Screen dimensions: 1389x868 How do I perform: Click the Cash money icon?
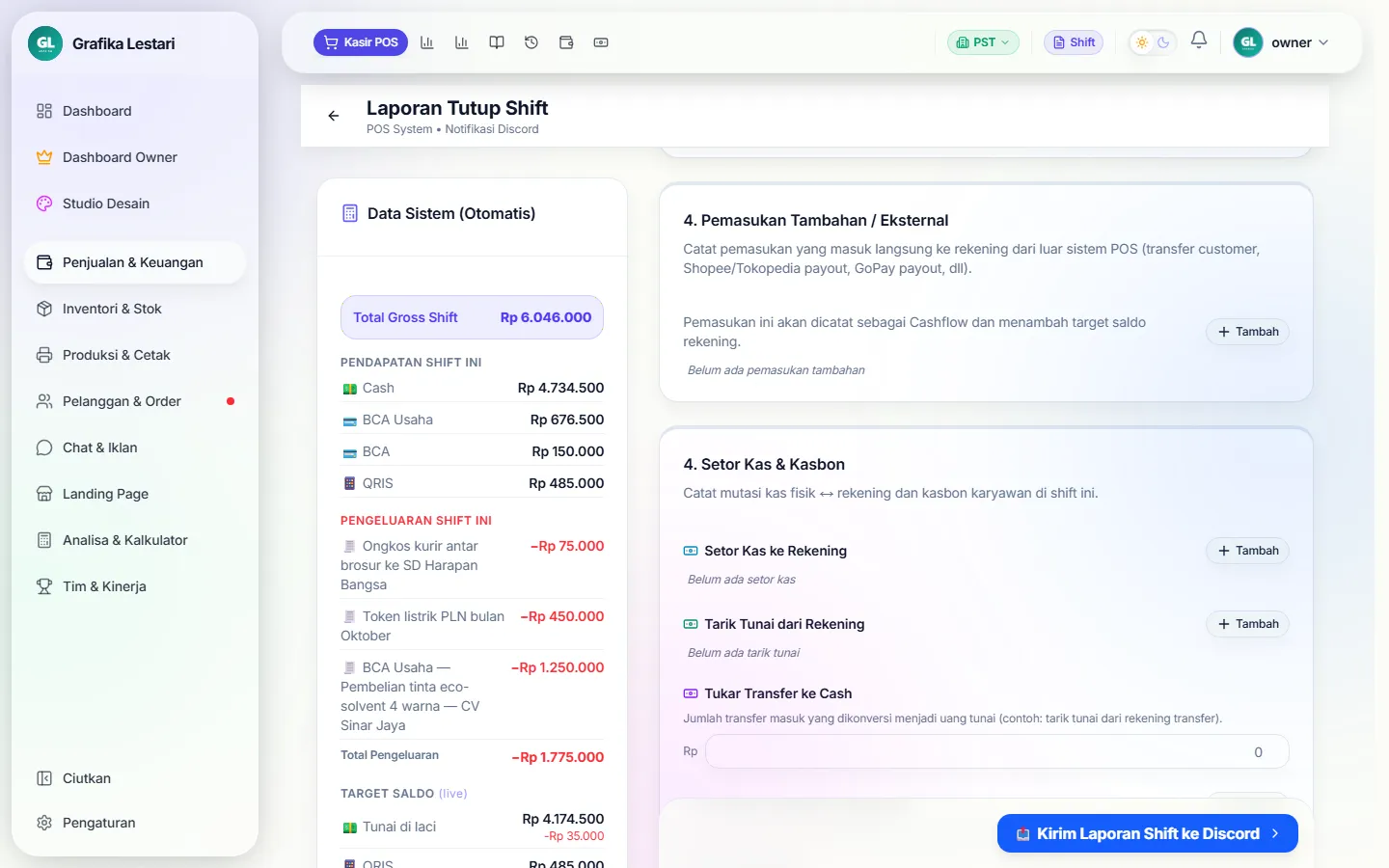[x=350, y=389]
